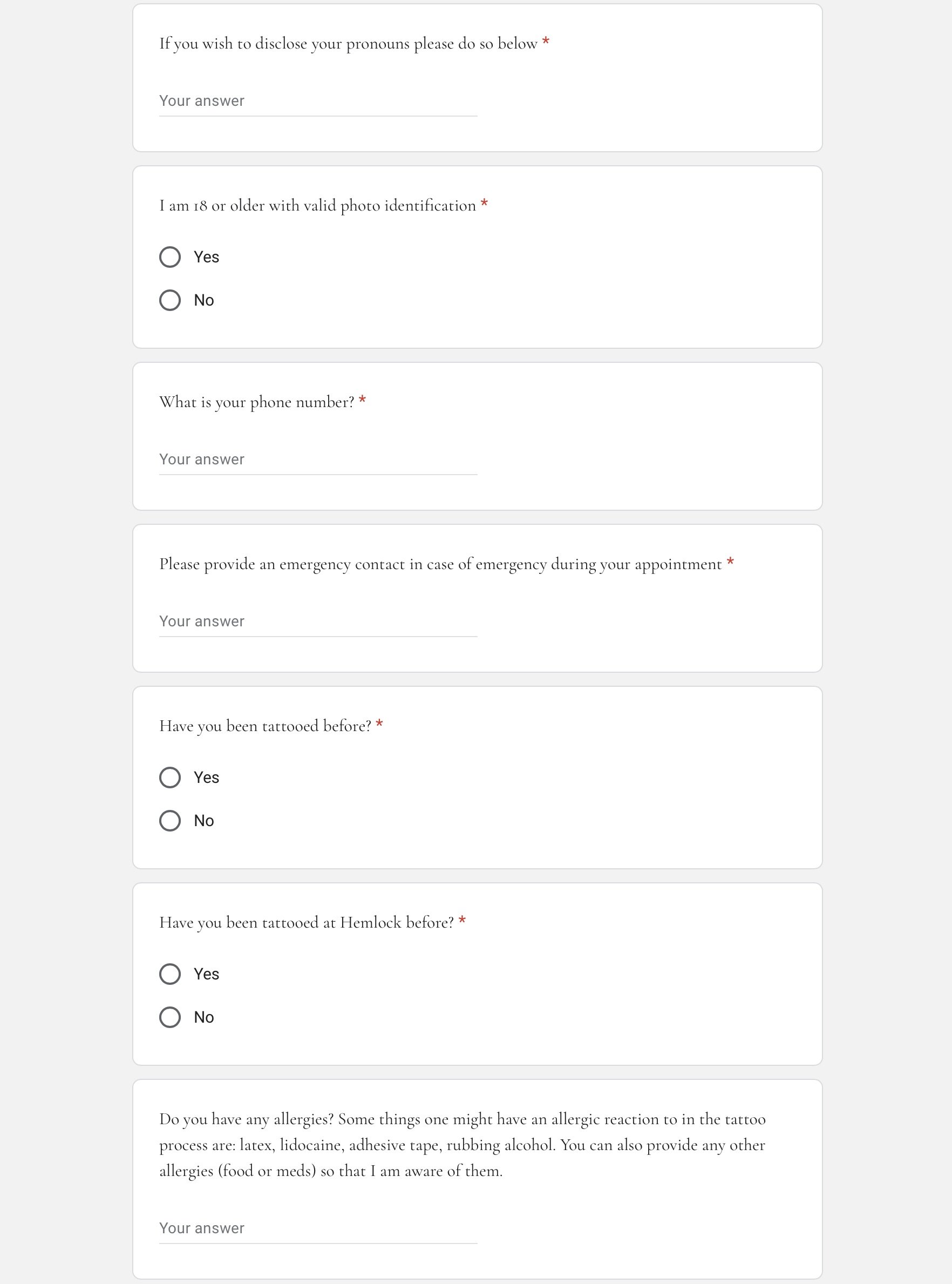The height and width of the screenshot is (1284, 952).
Task: Click 'Yes' label under Have you been tattooed before
Action: pos(206,778)
